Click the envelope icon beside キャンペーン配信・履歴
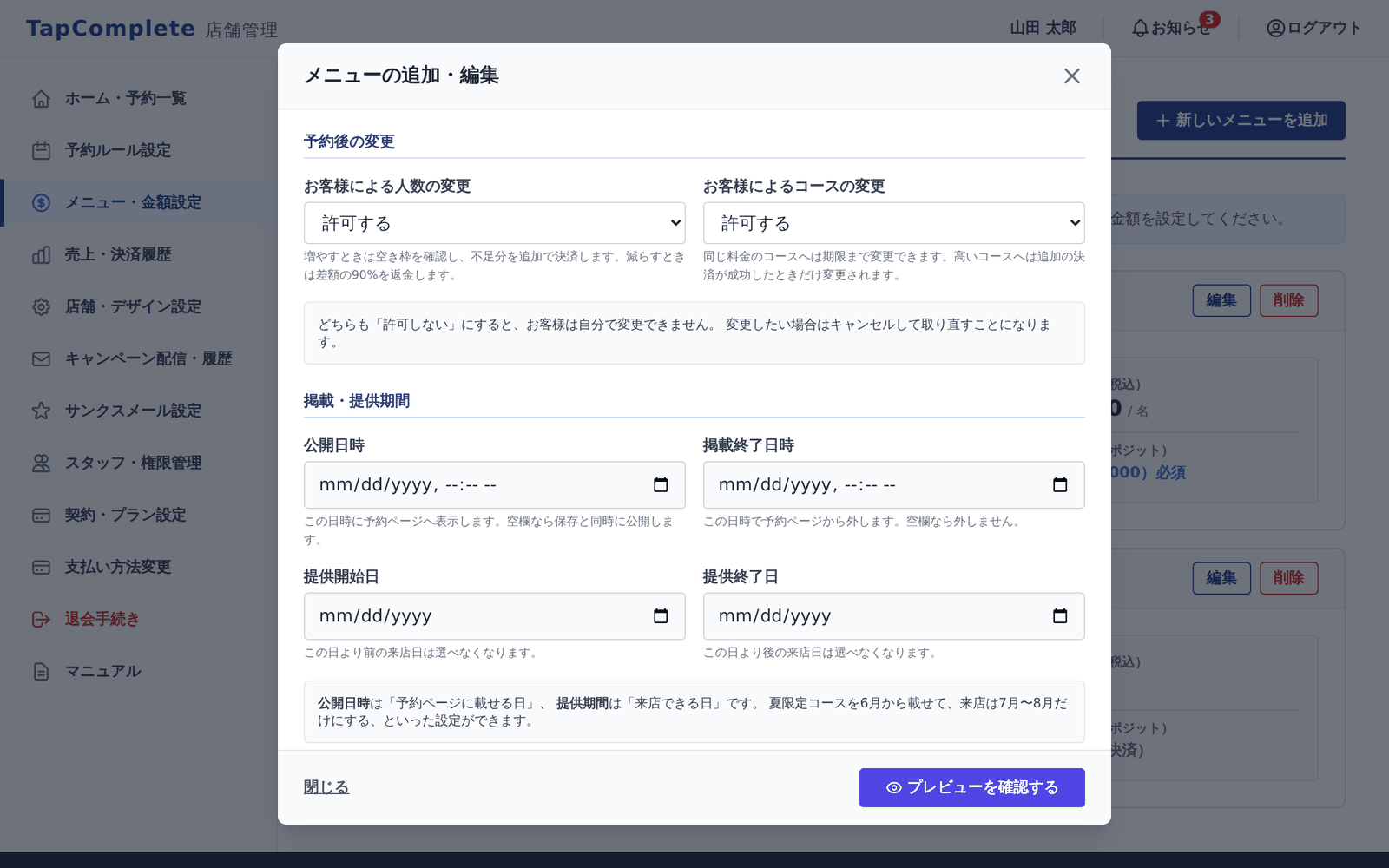Image resolution: width=1389 pixels, height=868 pixels. 41,359
